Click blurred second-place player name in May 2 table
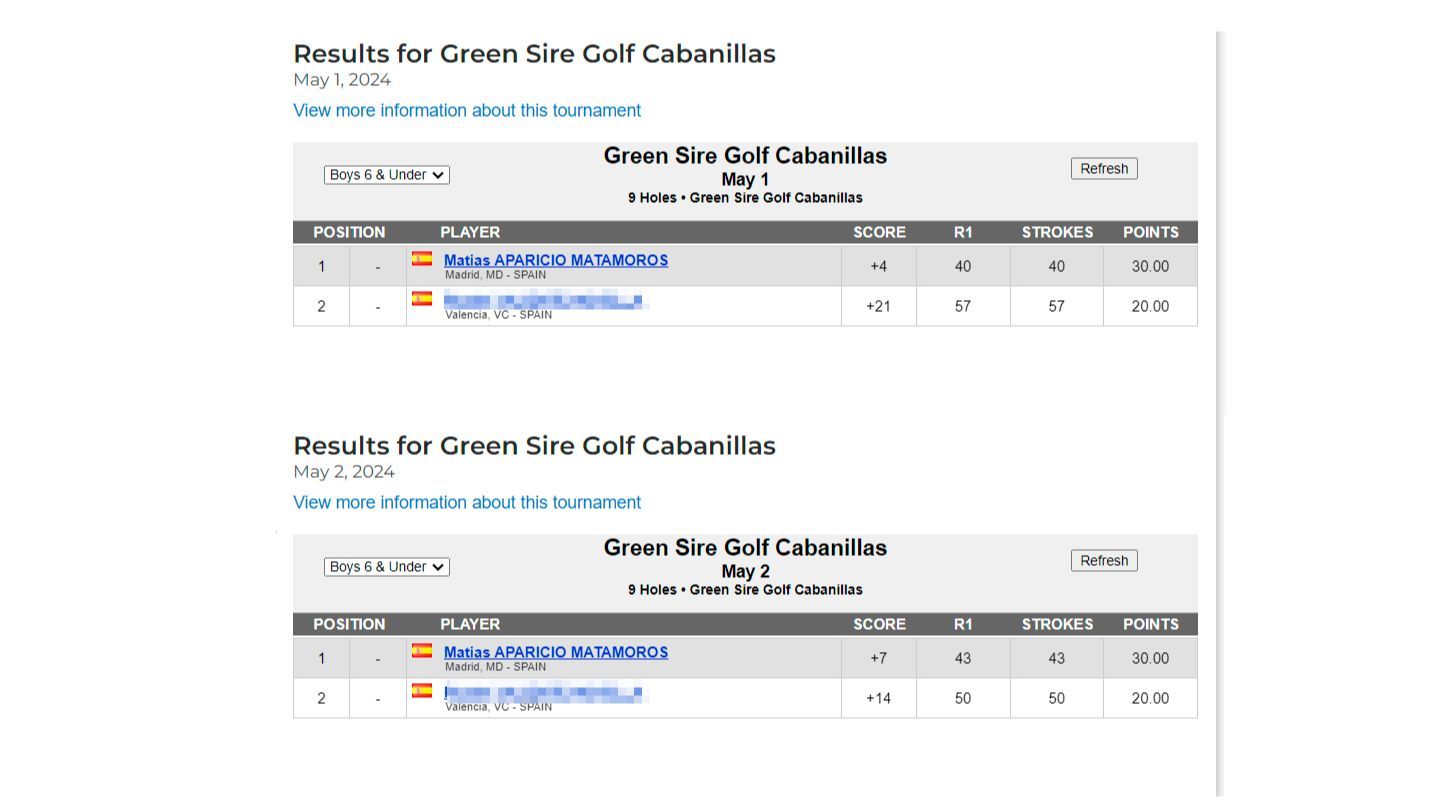Screen dimensions: 1435x807 tap(544, 692)
